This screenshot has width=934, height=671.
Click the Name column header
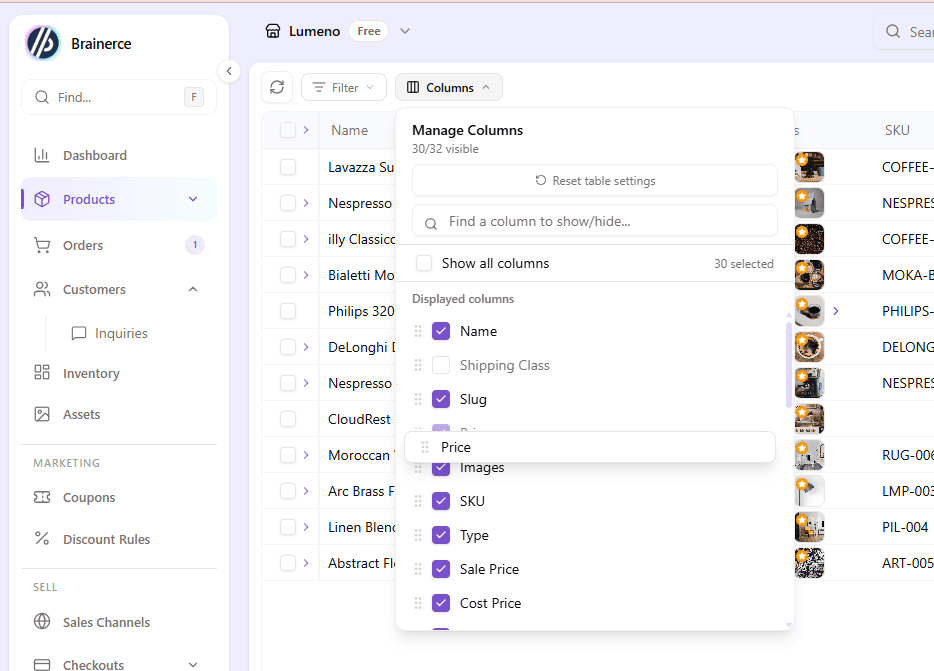[349, 130]
